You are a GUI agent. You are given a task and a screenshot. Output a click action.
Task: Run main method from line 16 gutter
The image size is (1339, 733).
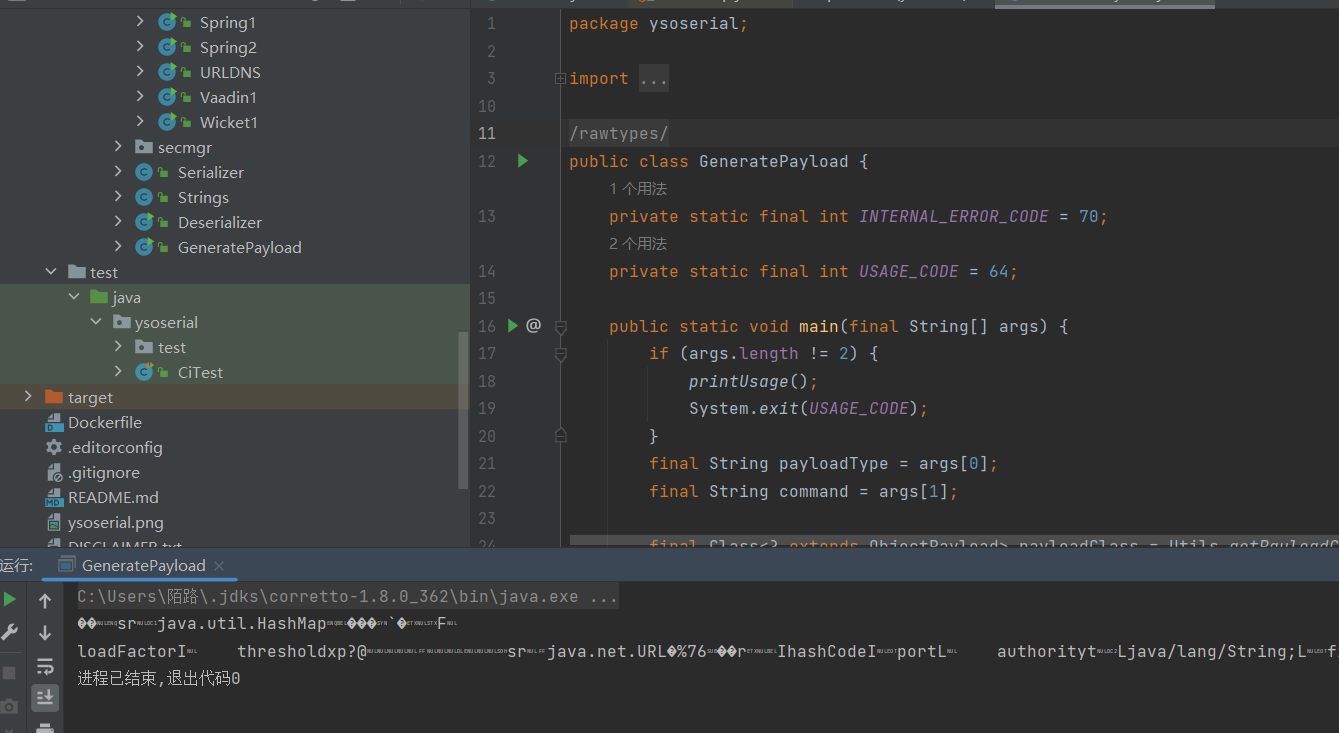pos(512,325)
